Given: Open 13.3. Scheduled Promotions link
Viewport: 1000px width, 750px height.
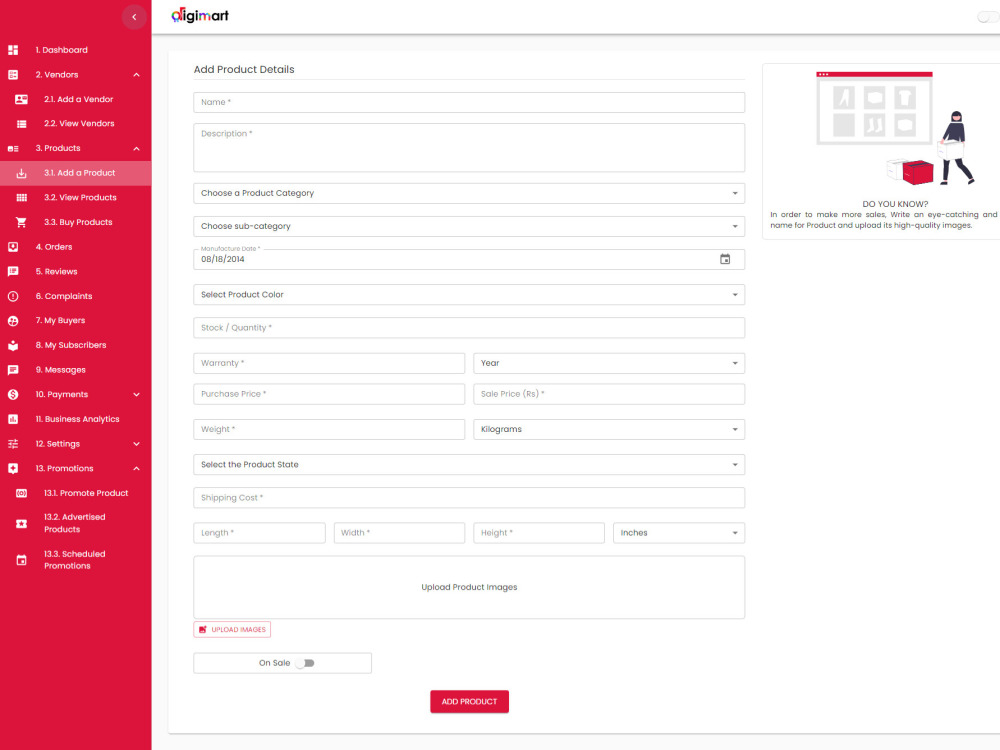Looking at the screenshot, I should click(x=75, y=560).
